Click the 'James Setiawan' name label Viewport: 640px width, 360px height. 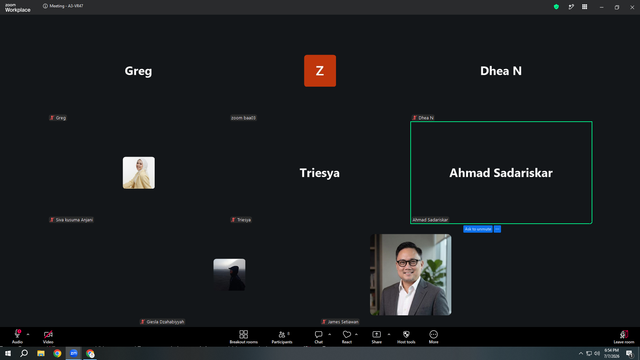pyautogui.click(x=340, y=322)
